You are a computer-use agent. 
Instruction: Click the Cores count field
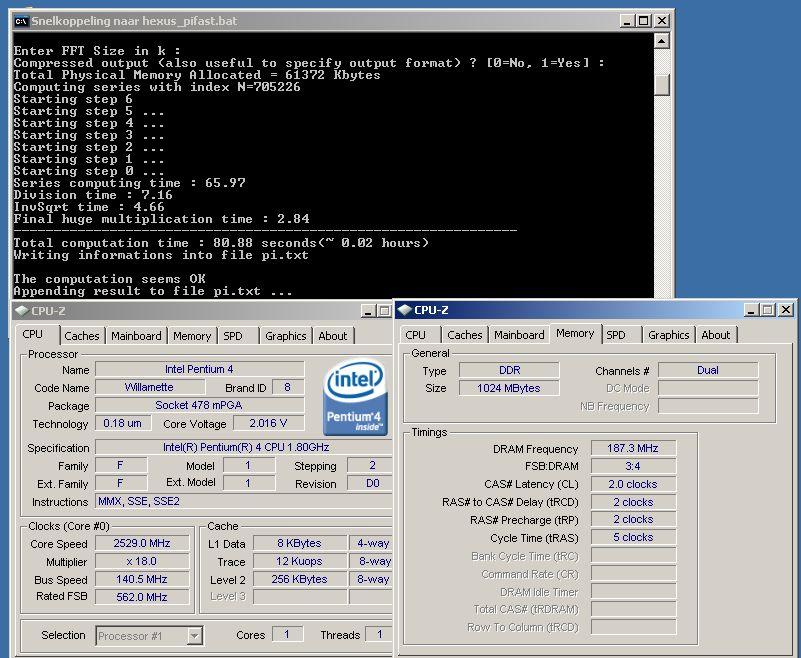[x=287, y=634]
